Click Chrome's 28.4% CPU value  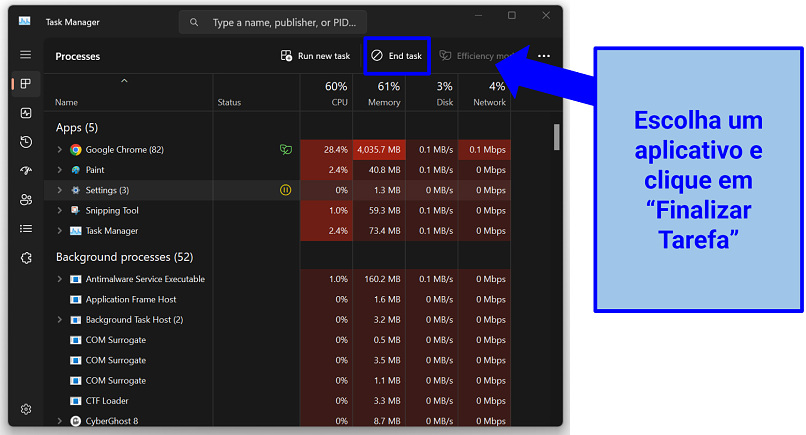pyautogui.click(x=336, y=150)
